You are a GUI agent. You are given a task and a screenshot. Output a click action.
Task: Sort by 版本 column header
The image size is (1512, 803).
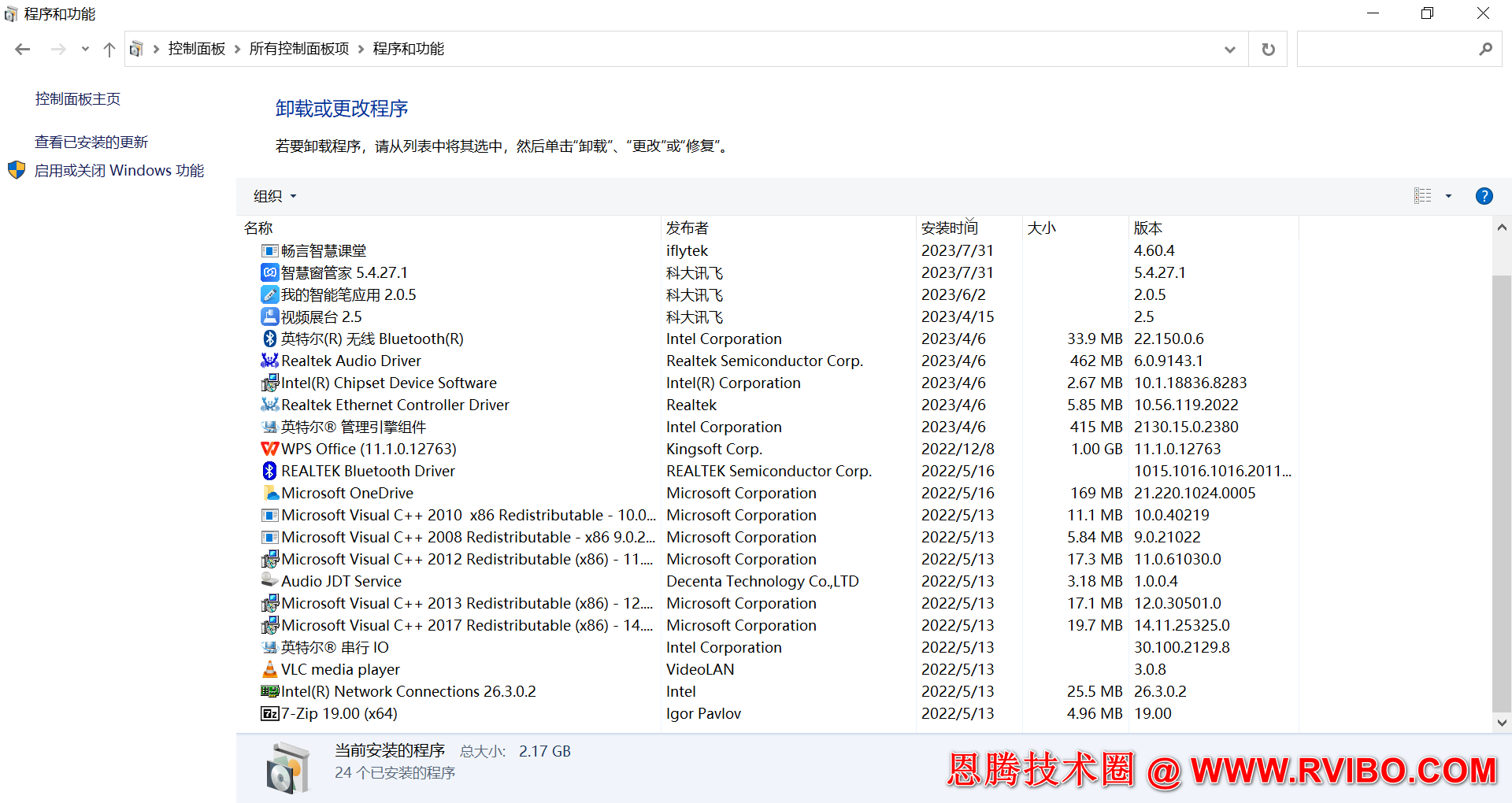pos(1214,228)
